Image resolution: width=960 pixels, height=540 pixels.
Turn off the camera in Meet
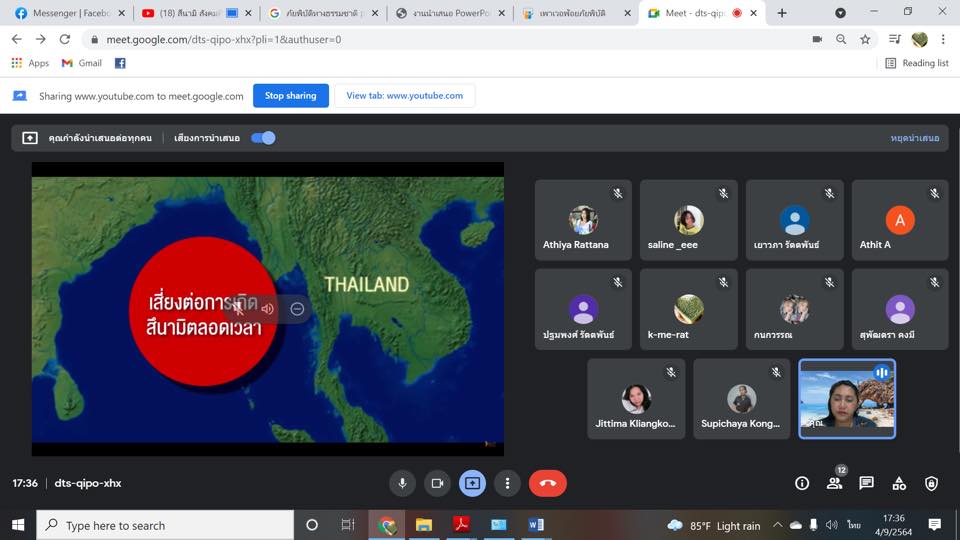tap(437, 483)
